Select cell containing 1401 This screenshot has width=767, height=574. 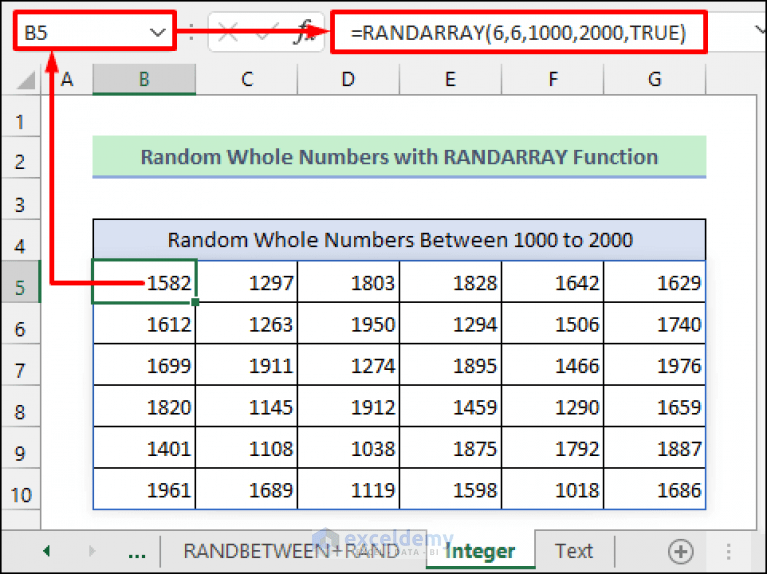144,448
